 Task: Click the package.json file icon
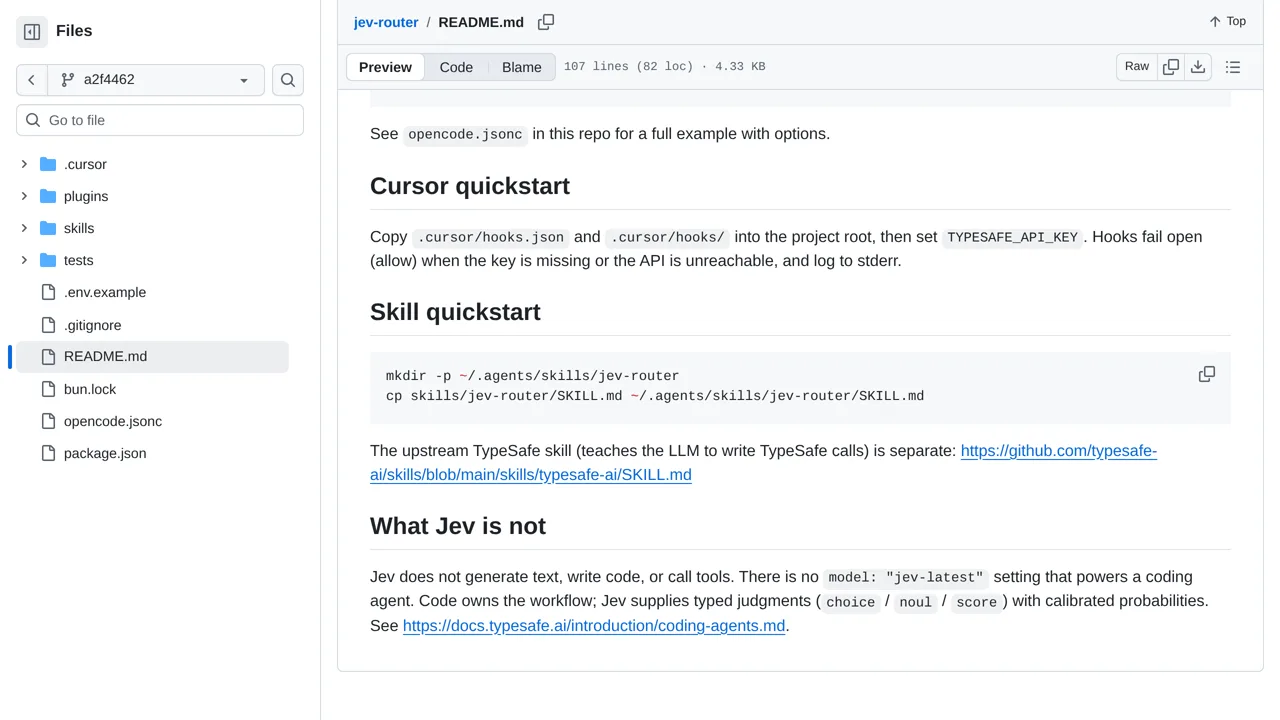pyautogui.click(x=48, y=453)
